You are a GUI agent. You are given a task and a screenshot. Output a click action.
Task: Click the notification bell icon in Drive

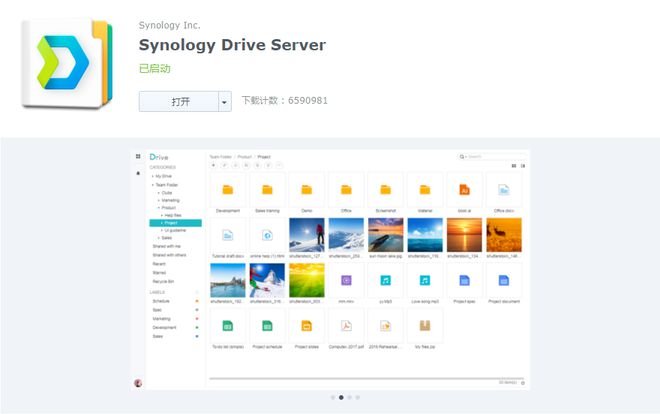click(x=138, y=173)
